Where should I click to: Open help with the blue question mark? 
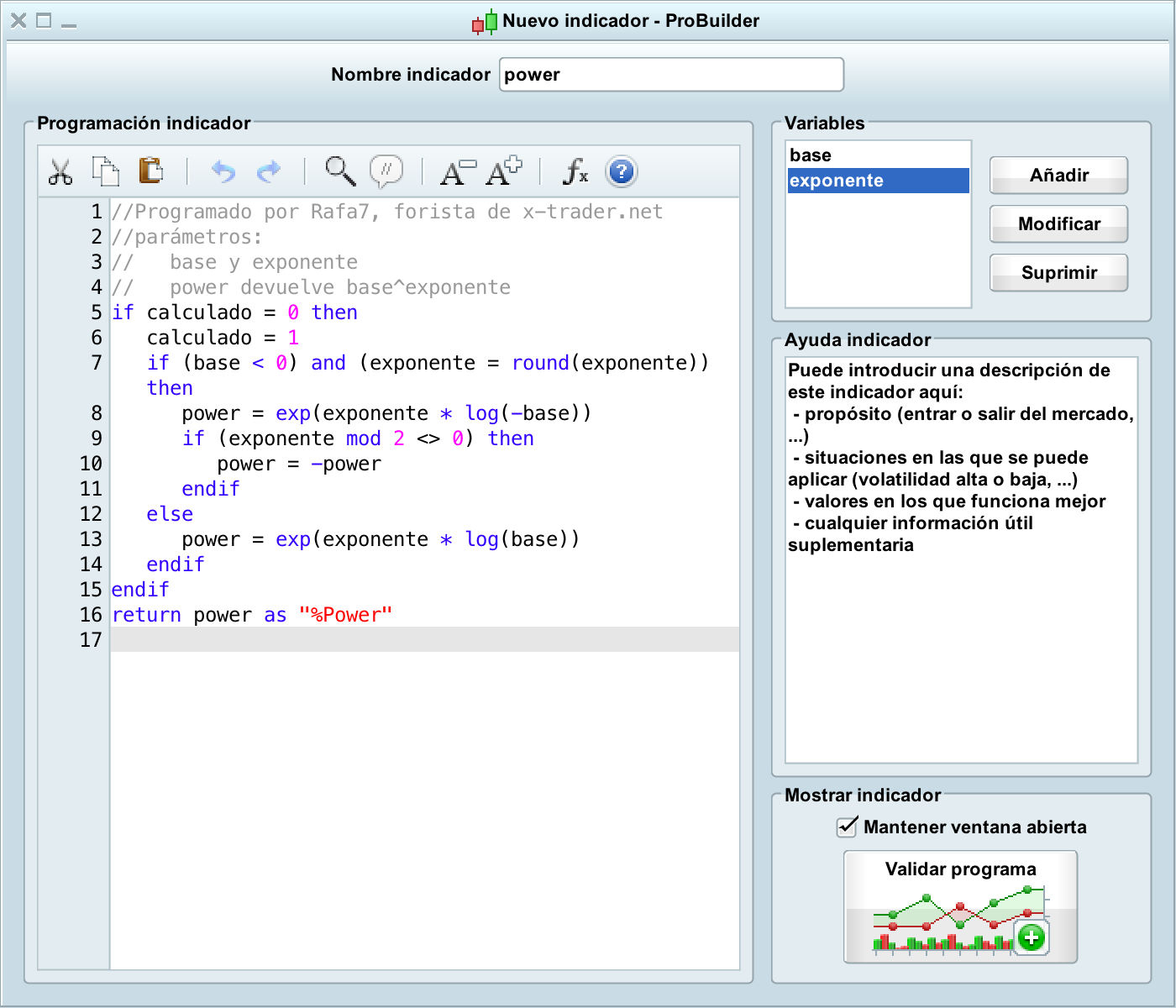tap(621, 171)
